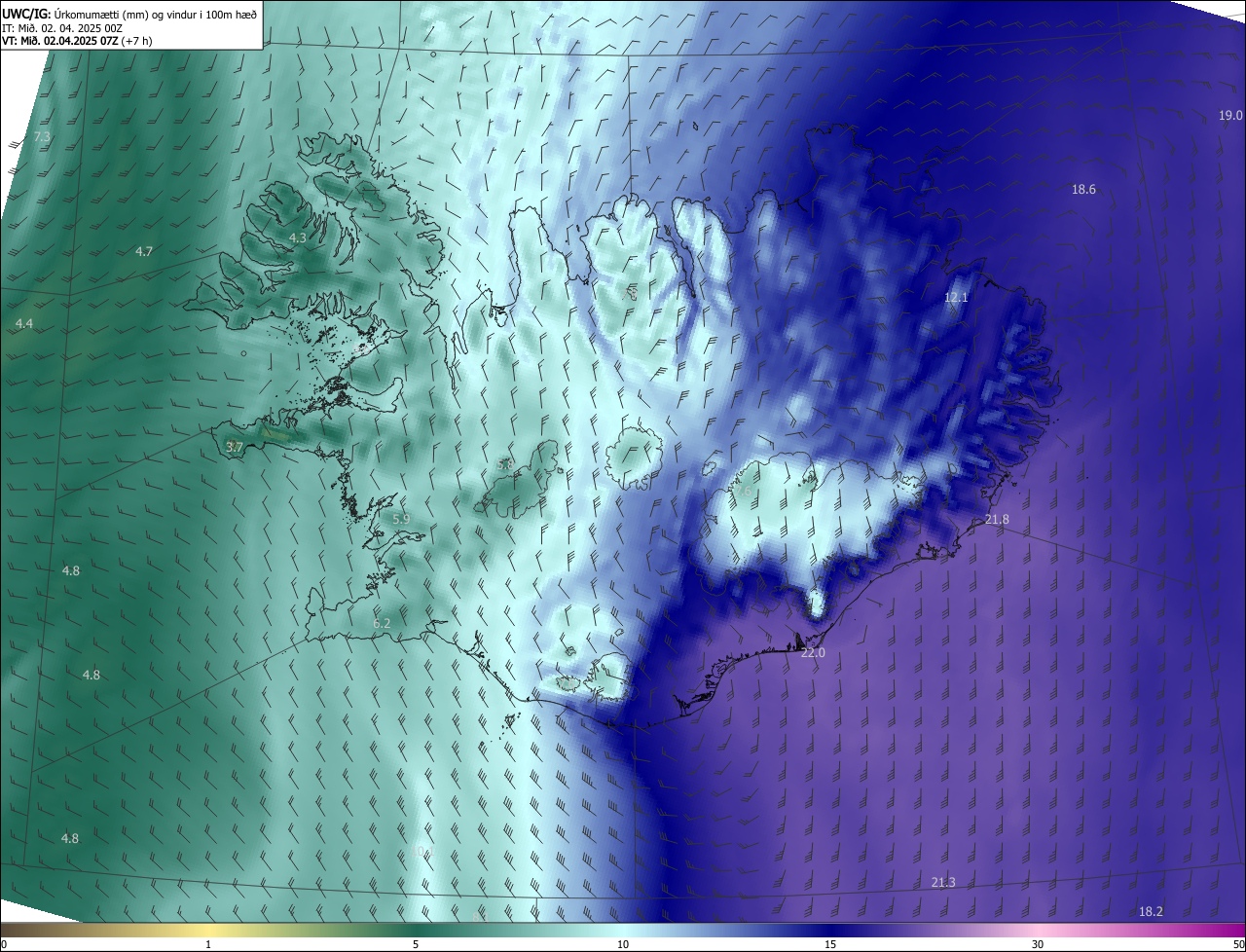Click the 4.4 value label on the map
The height and width of the screenshot is (952, 1246).
point(24,323)
